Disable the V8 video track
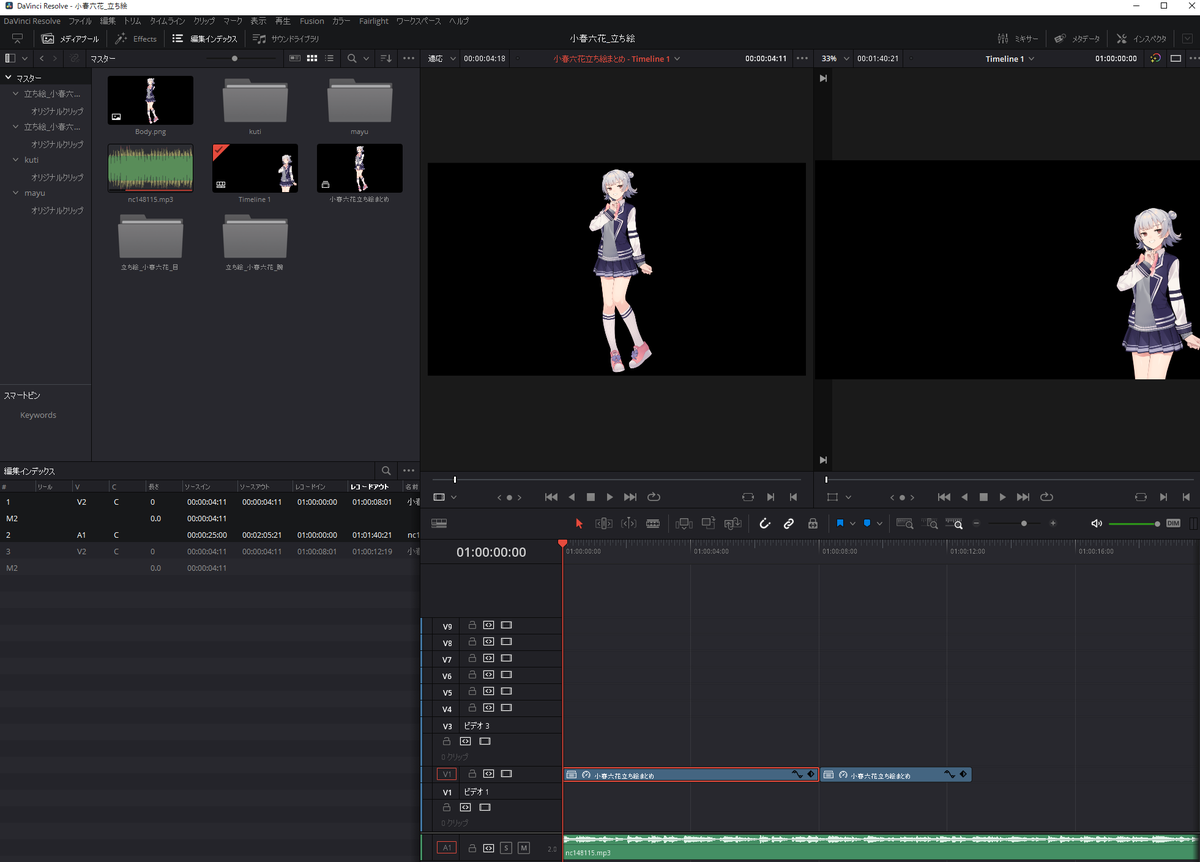The height and width of the screenshot is (862, 1200). point(506,642)
